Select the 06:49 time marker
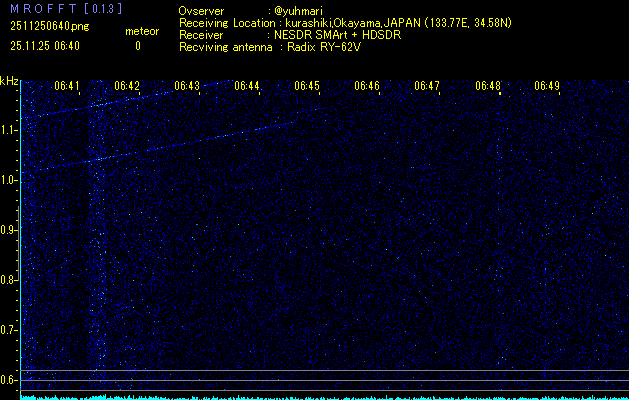This screenshot has width=629, height=400. pyautogui.click(x=547, y=87)
